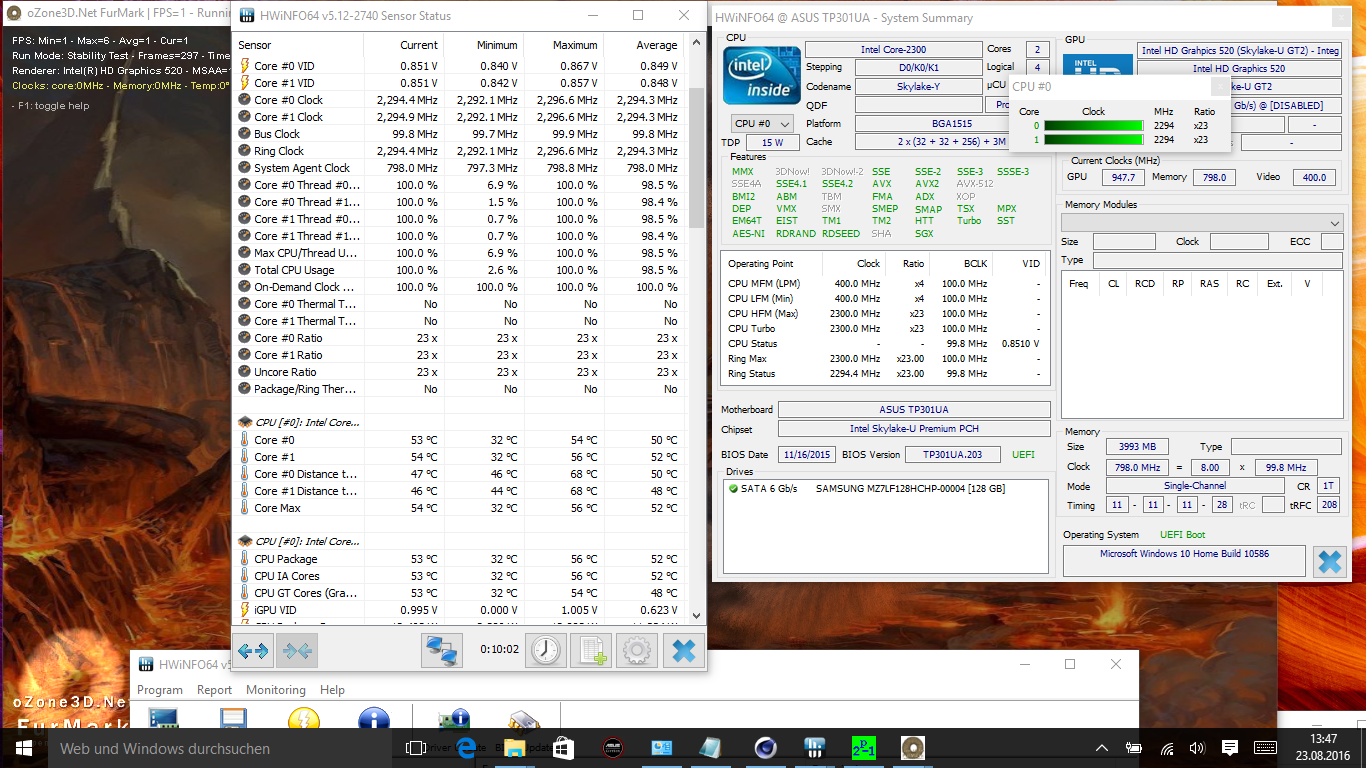The image size is (1366, 768).
Task: Click the lightning bolt Sensors icon in main toolbar
Action: tap(303, 721)
